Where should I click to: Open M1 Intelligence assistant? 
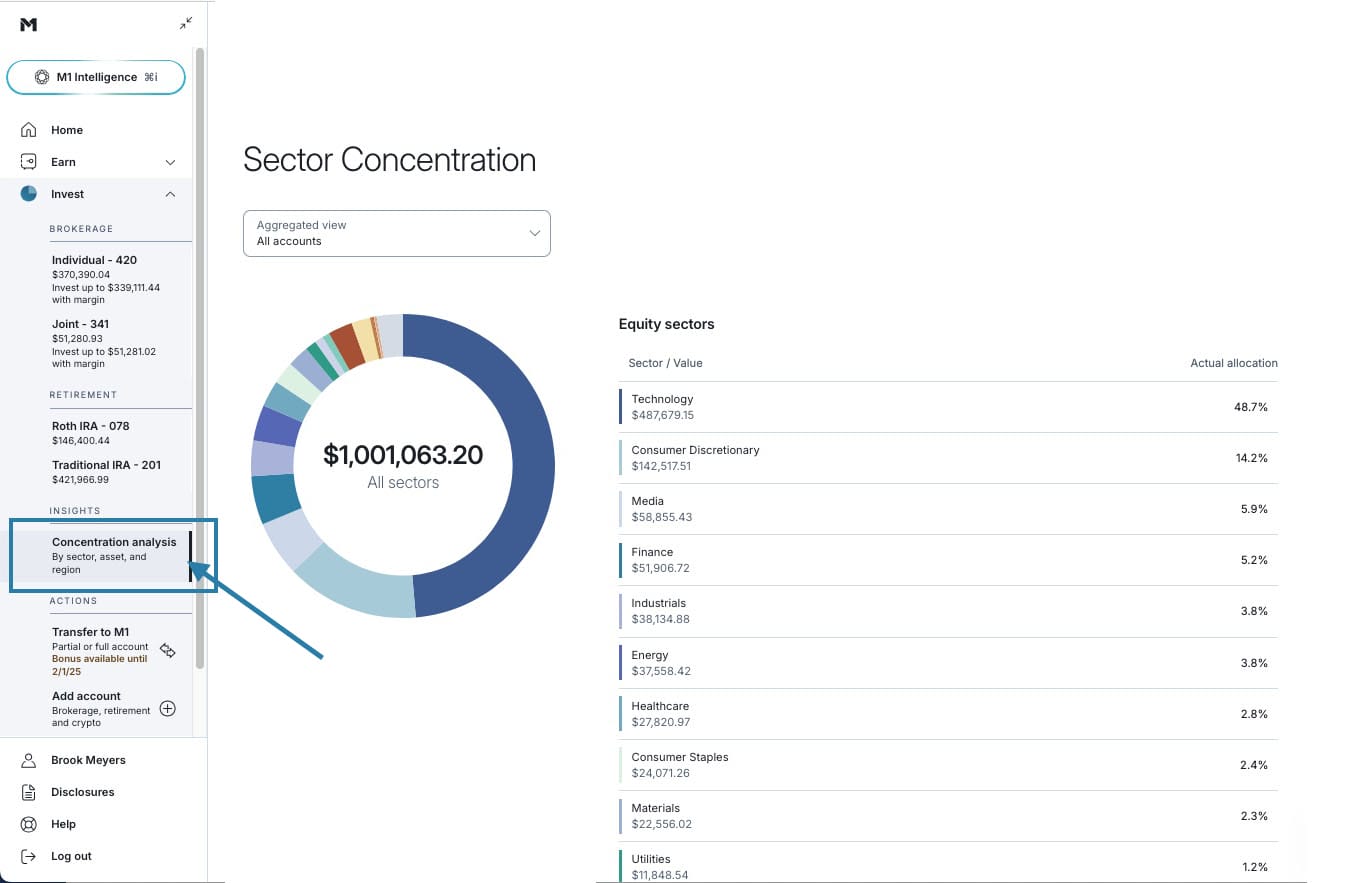click(96, 77)
